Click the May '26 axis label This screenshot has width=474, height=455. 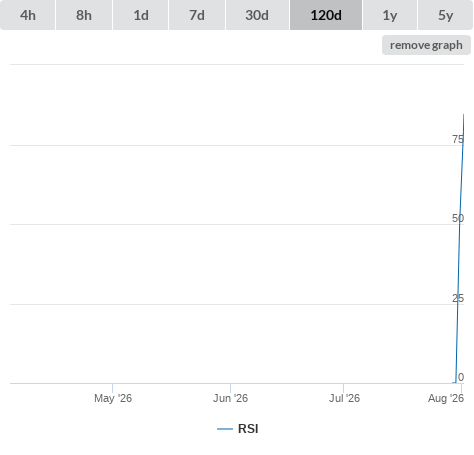click(x=113, y=398)
